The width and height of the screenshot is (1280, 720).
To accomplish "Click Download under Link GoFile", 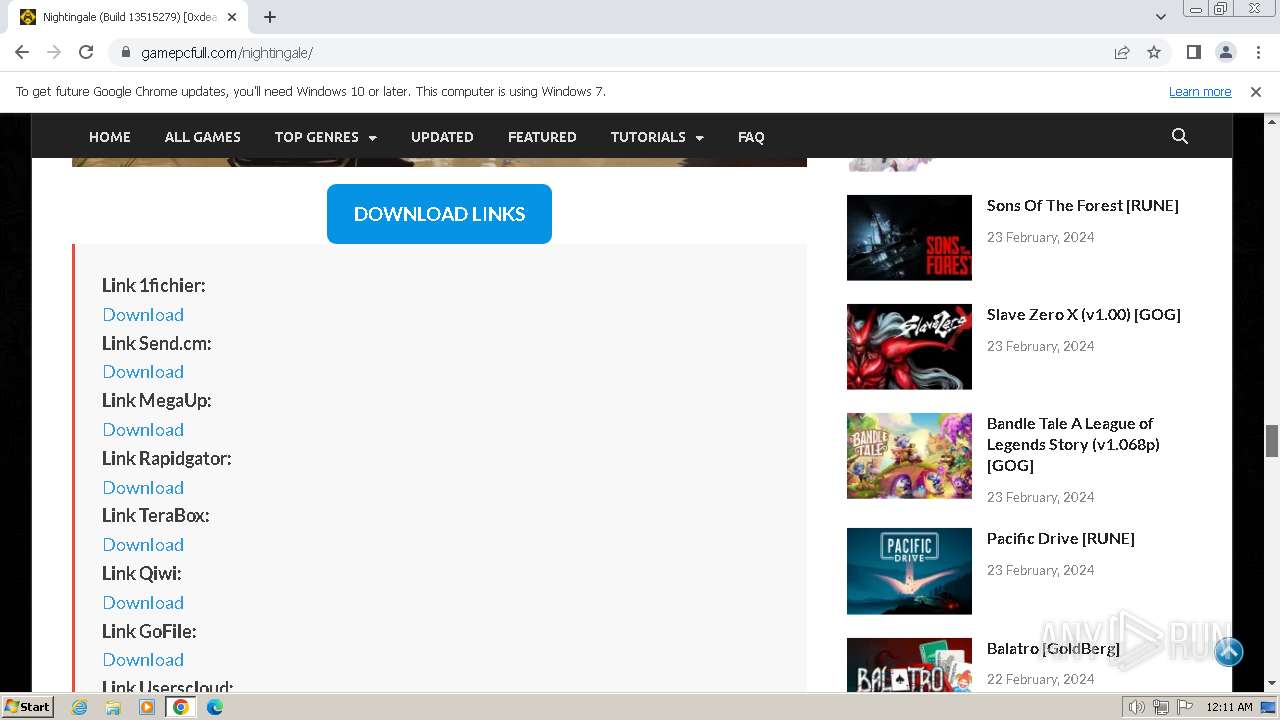I will click(143, 660).
